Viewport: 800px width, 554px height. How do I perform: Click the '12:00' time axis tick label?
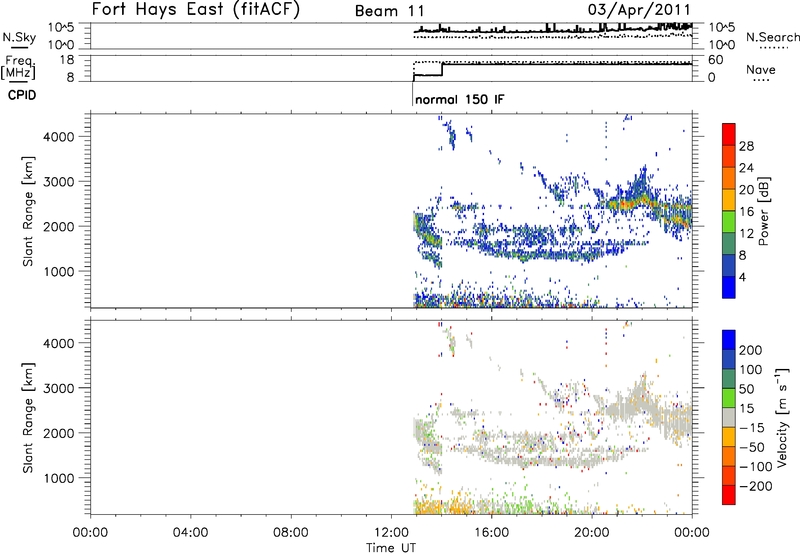[x=391, y=533]
